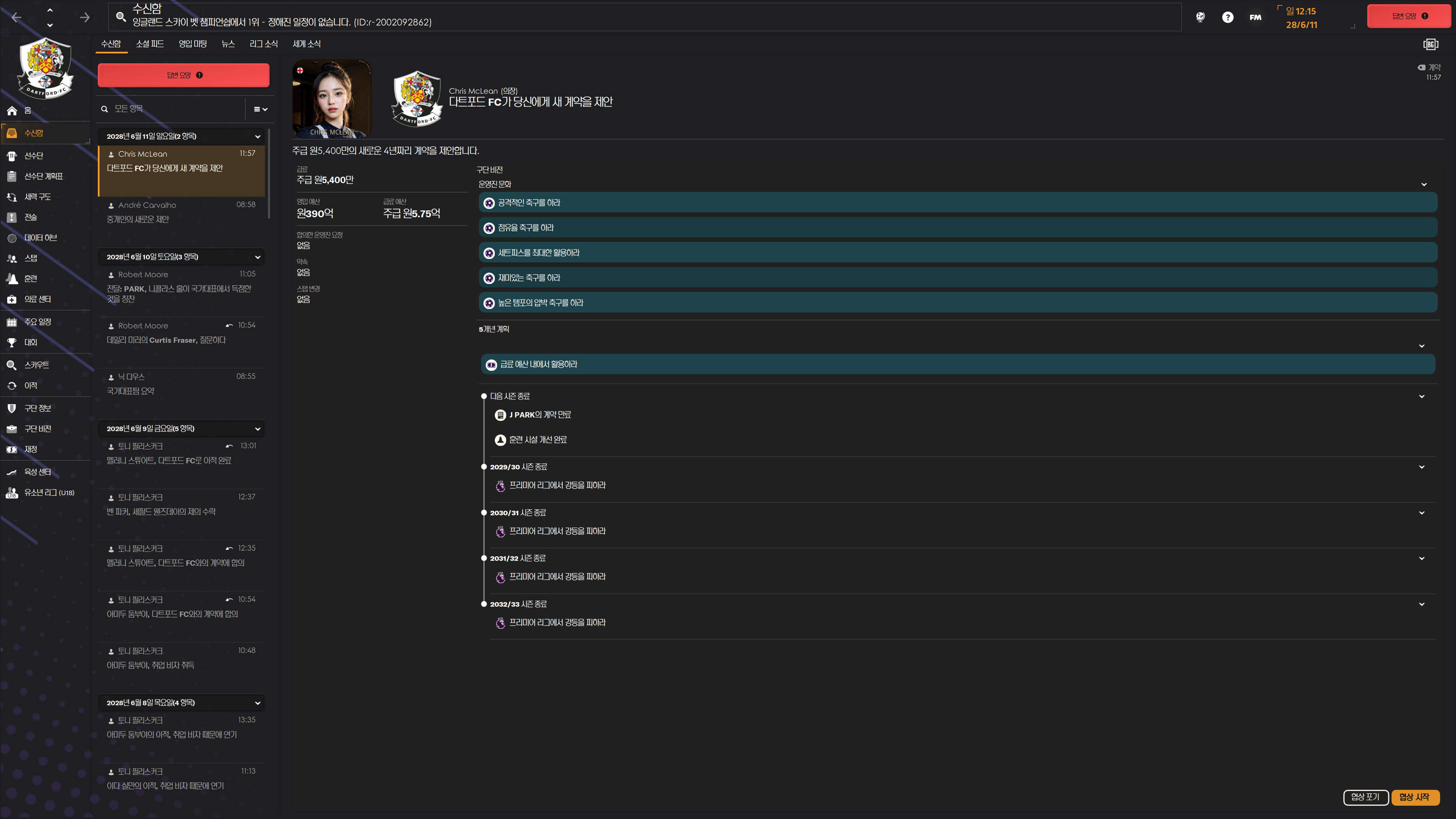Switch to the 소셜 피드 tab
The height and width of the screenshot is (819, 1456).
pos(150,44)
